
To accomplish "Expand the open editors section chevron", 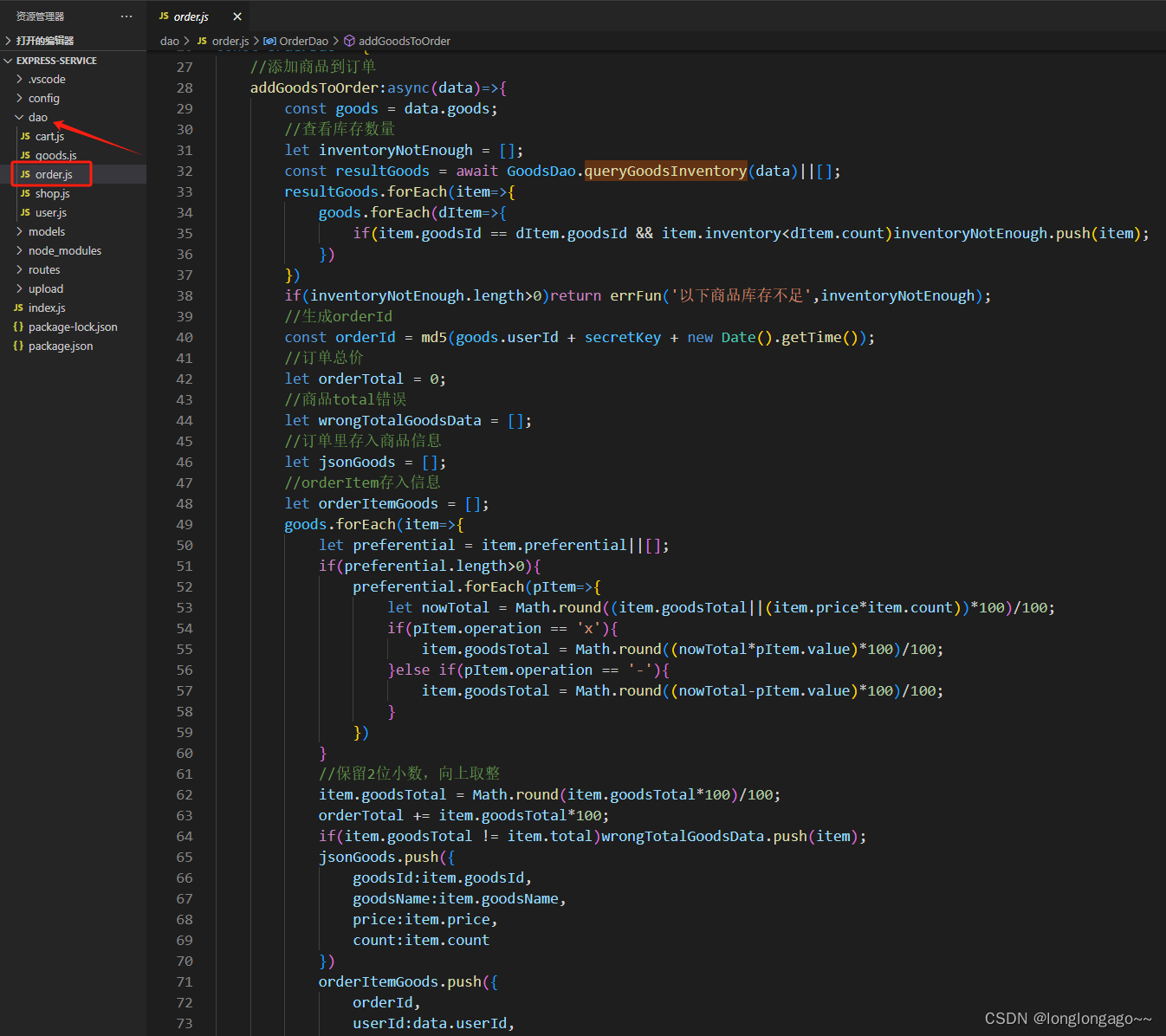I will [8, 41].
